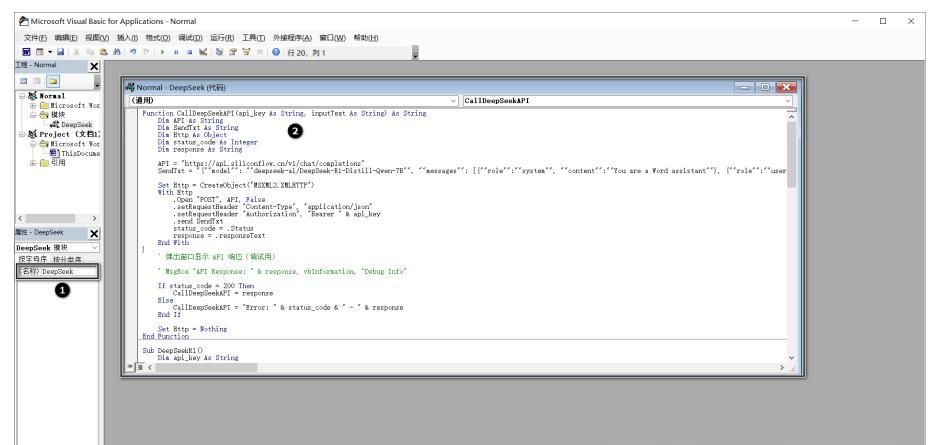Click the (名称) DeepSeek name field

coord(58,271)
